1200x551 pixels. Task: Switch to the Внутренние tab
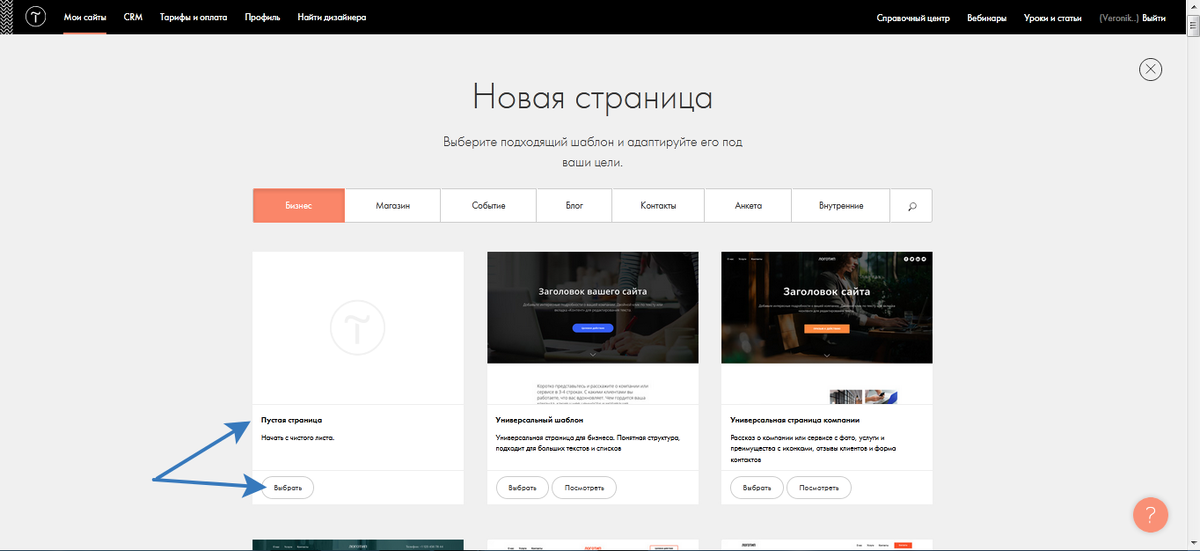click(841, 206)
